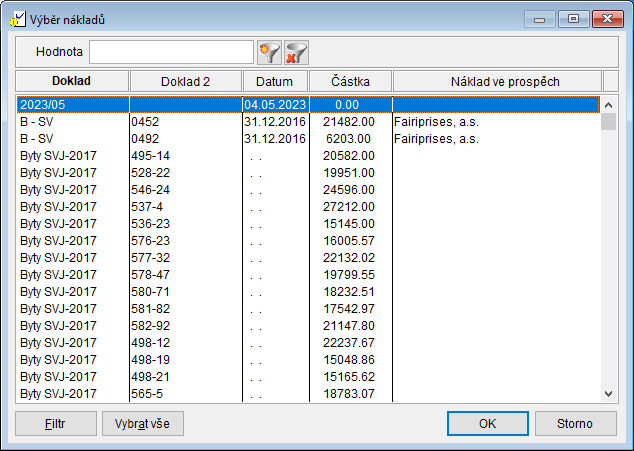Click the Náklad ve prospěch header
The height and width of the screenshot is (451, 634).
(497, 81)
